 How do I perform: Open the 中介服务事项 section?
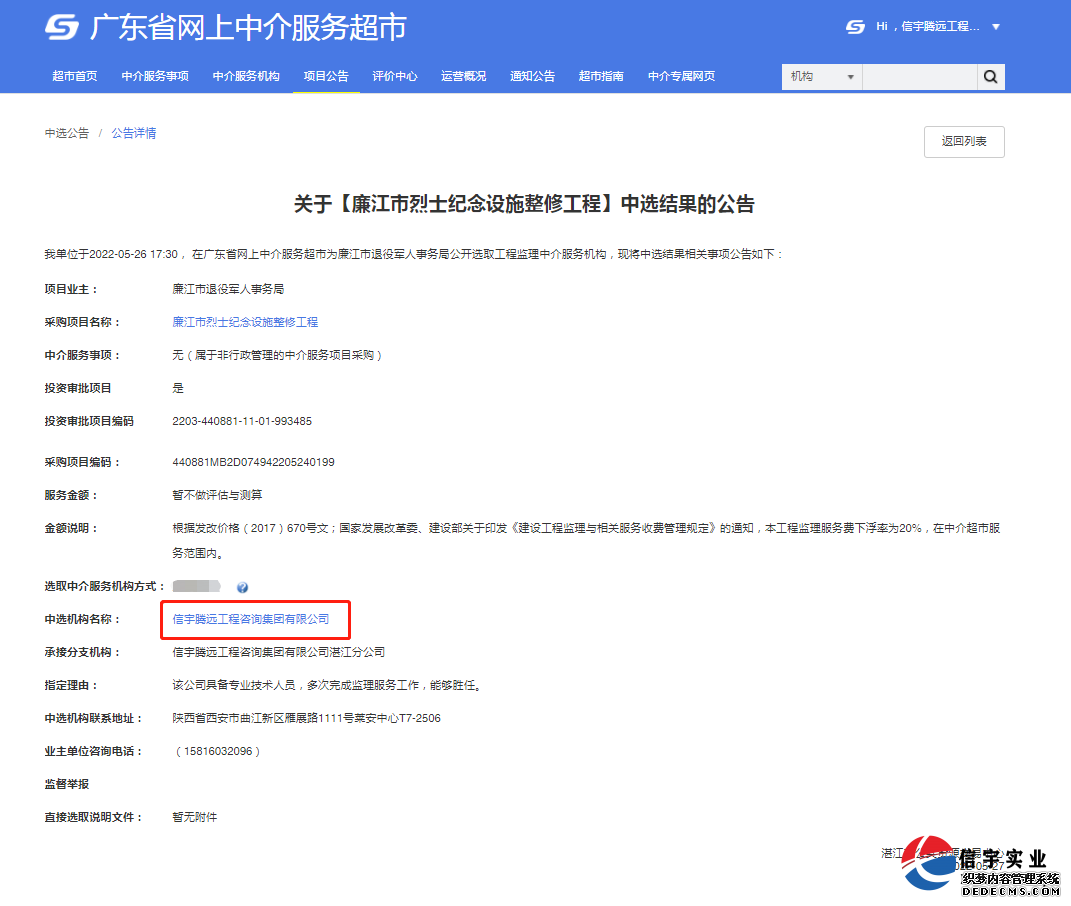[x=154, y=75]
